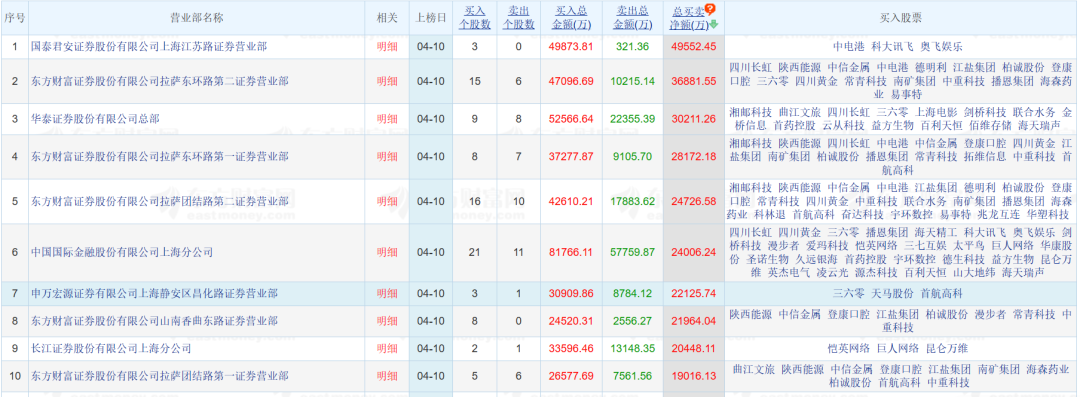Open 申万宏源证券上海静安区昌化路营业部 link
The height and width of the screenshot is (397, 1080).
pos(154,294)
